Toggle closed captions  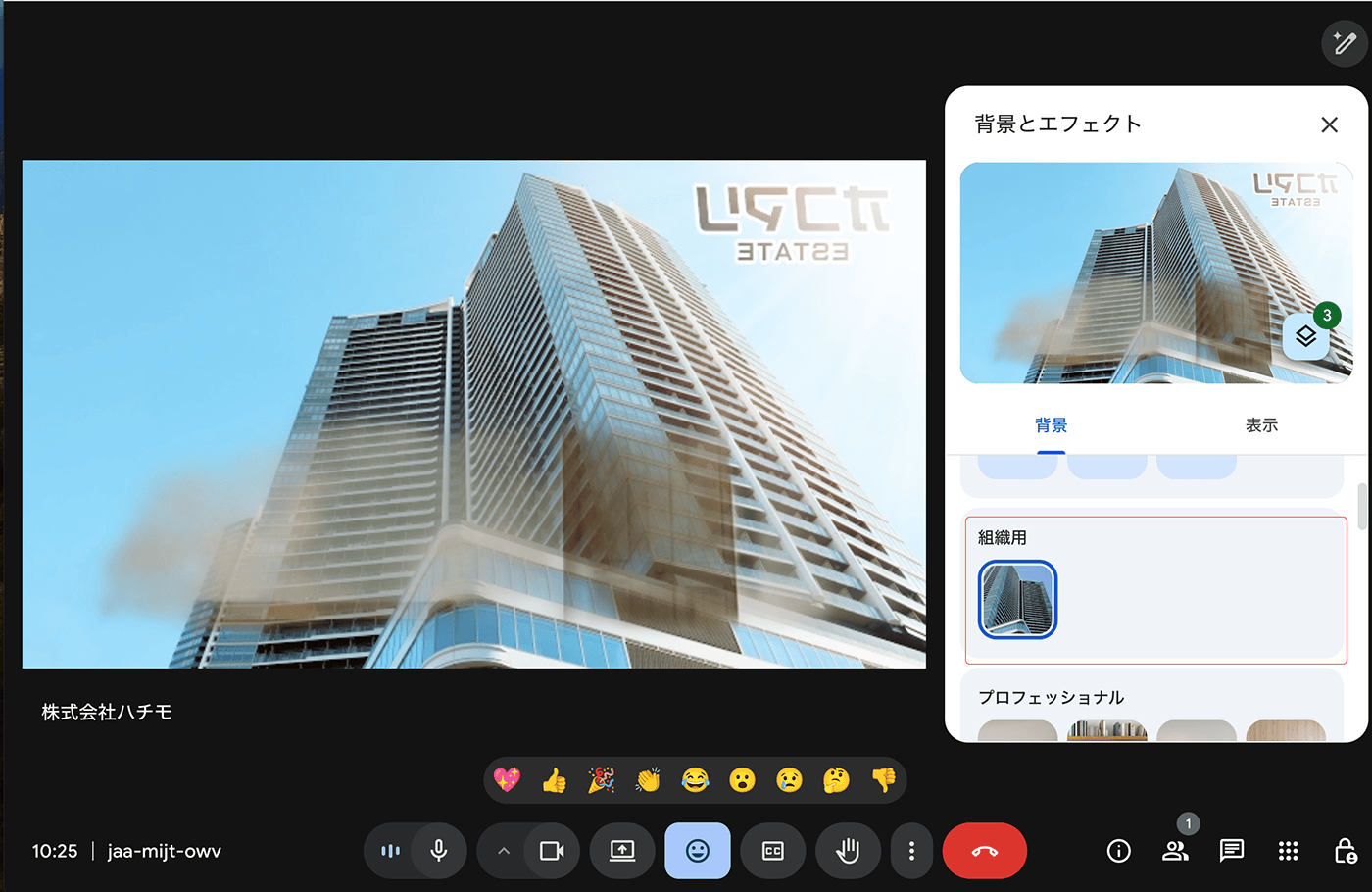(773, 851)
